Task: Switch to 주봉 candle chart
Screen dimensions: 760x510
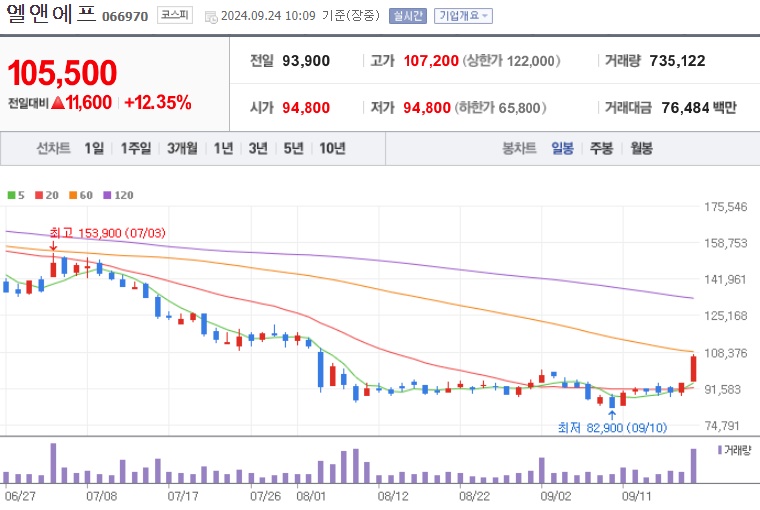Action: [x=602, y=148]
